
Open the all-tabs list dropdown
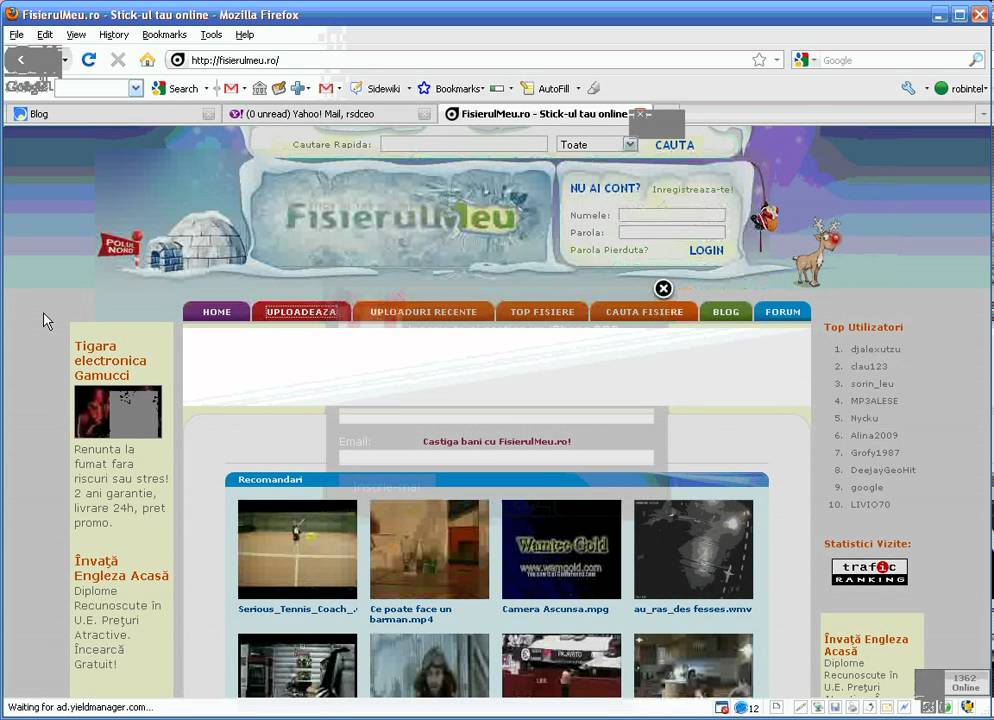click(984, 114)
